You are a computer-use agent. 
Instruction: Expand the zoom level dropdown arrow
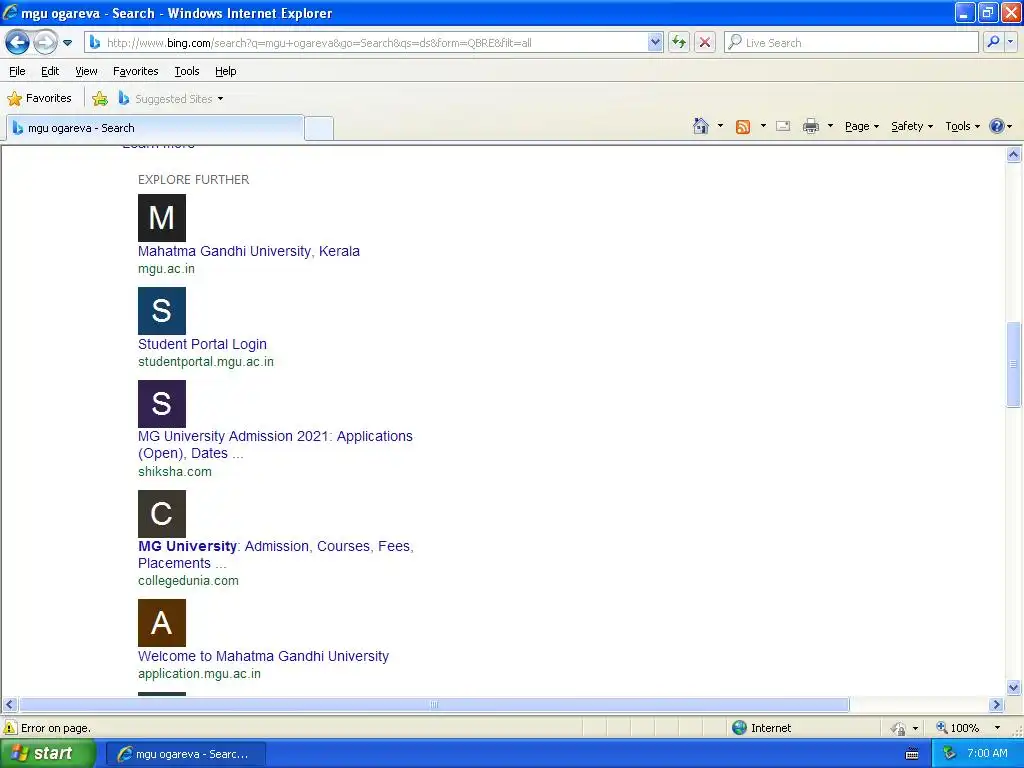997,728
